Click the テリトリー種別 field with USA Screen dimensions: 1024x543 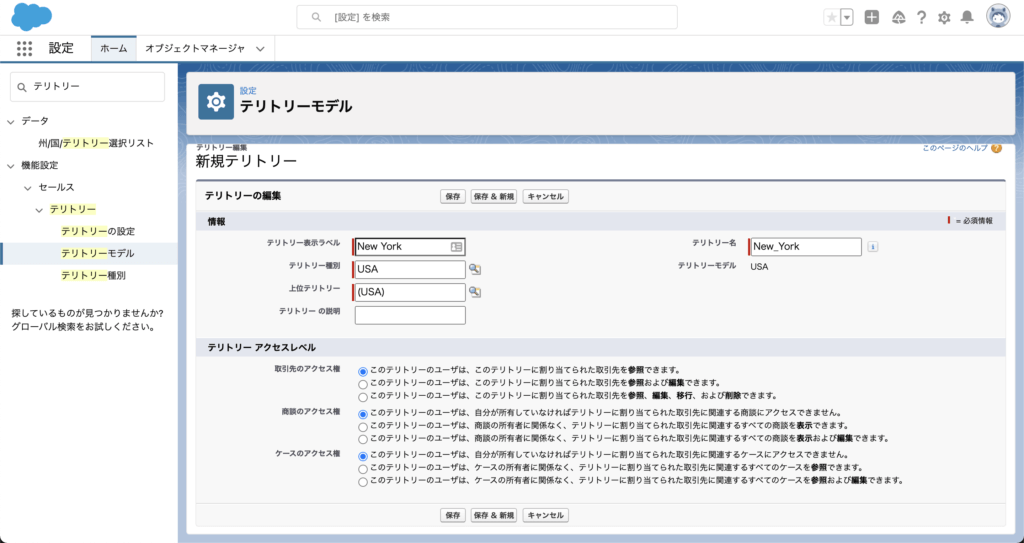coord(410,269)
